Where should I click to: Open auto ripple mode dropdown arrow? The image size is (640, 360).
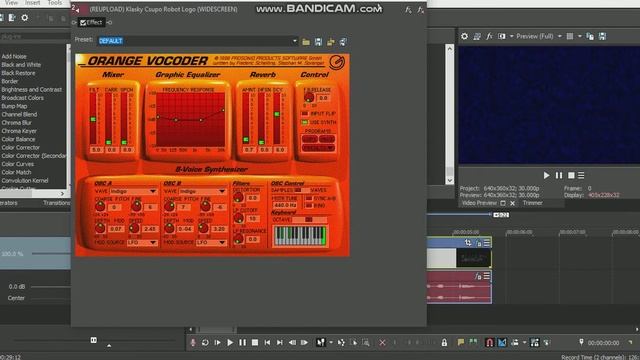tap(524, 343)
